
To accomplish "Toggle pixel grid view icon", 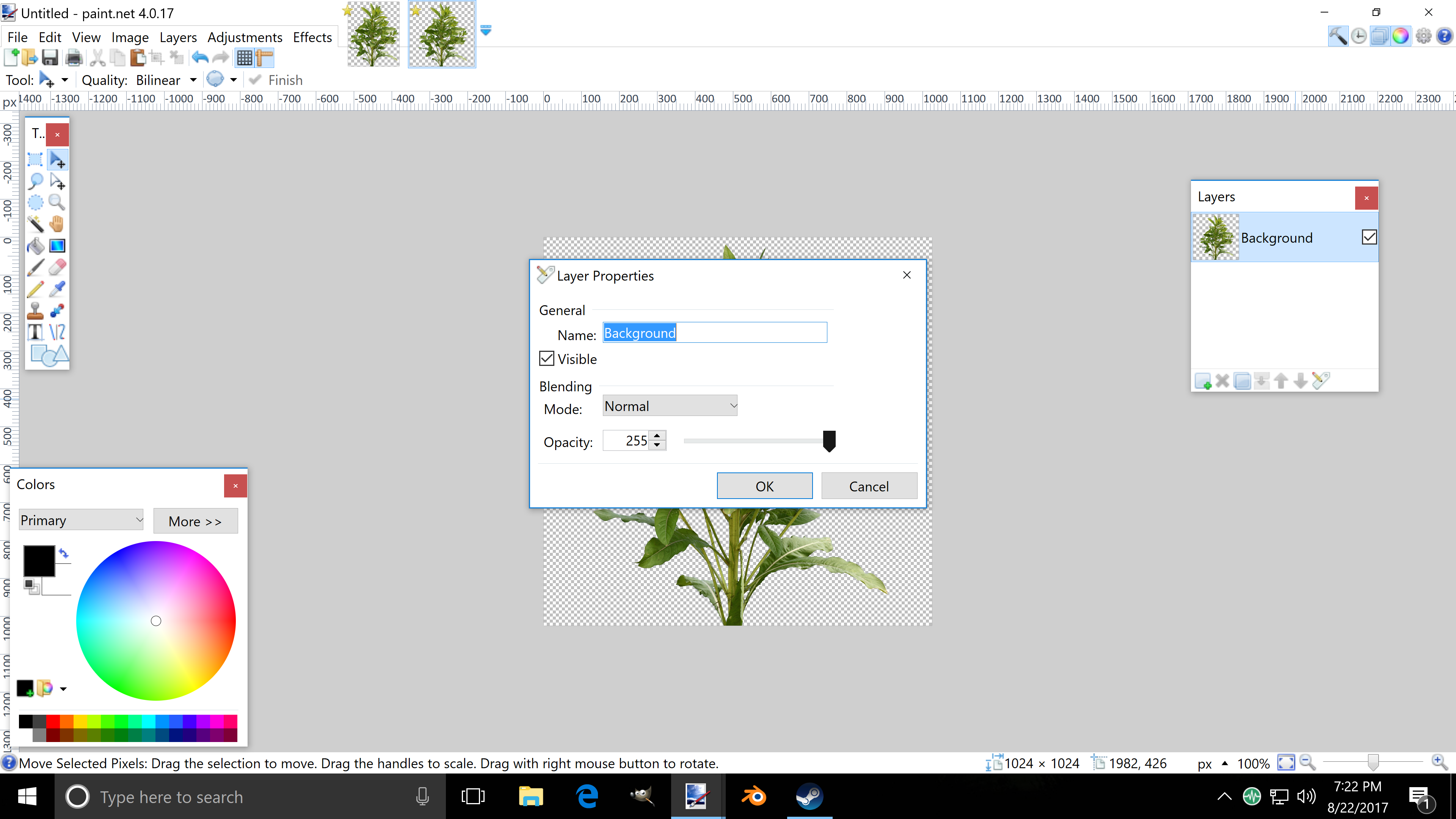I will coord(244,58).
